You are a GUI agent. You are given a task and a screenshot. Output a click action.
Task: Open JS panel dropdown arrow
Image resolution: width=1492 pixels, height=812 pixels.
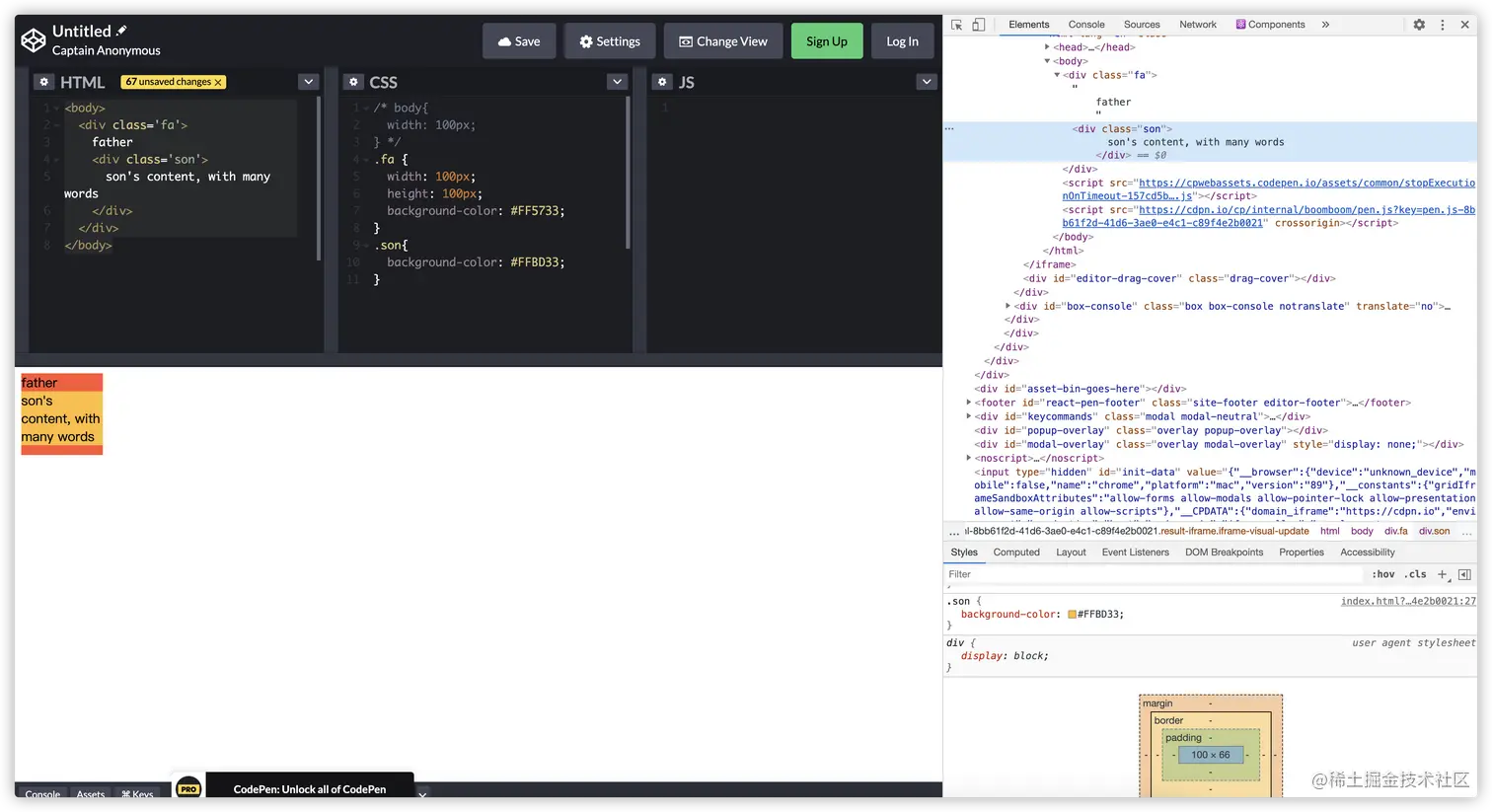(926, 82)
